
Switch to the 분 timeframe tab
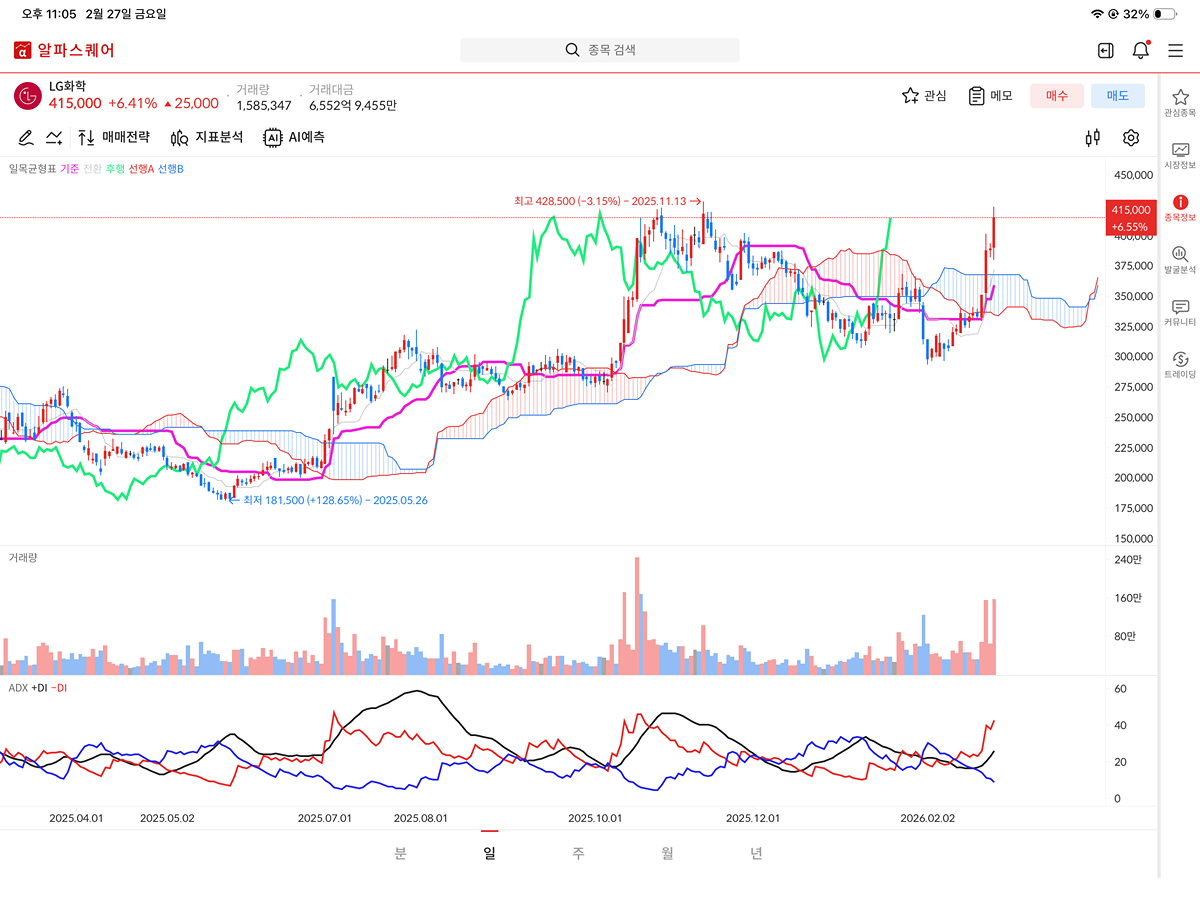point(400,853)
